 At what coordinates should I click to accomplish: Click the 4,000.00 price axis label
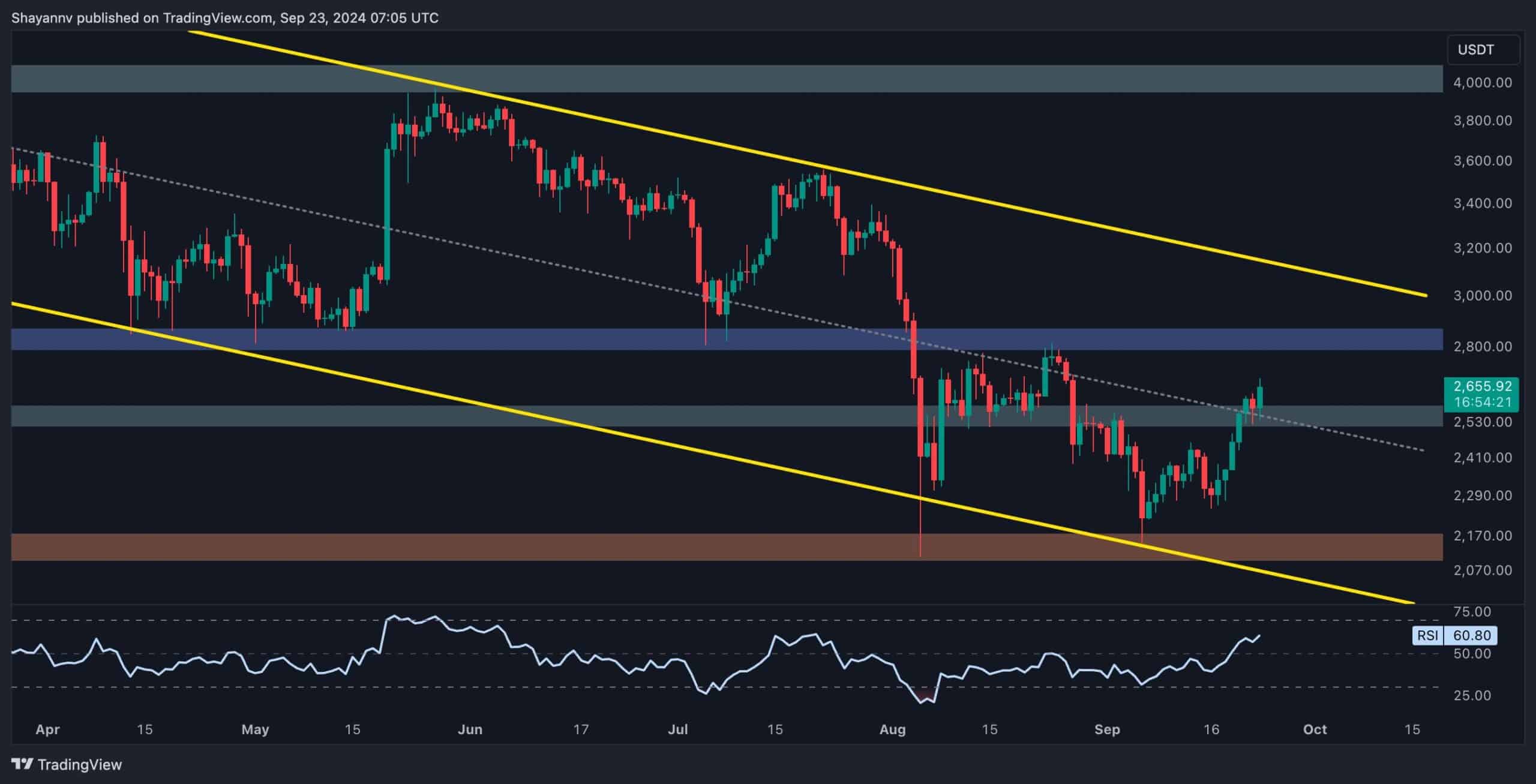click(x=1482, y=82)
